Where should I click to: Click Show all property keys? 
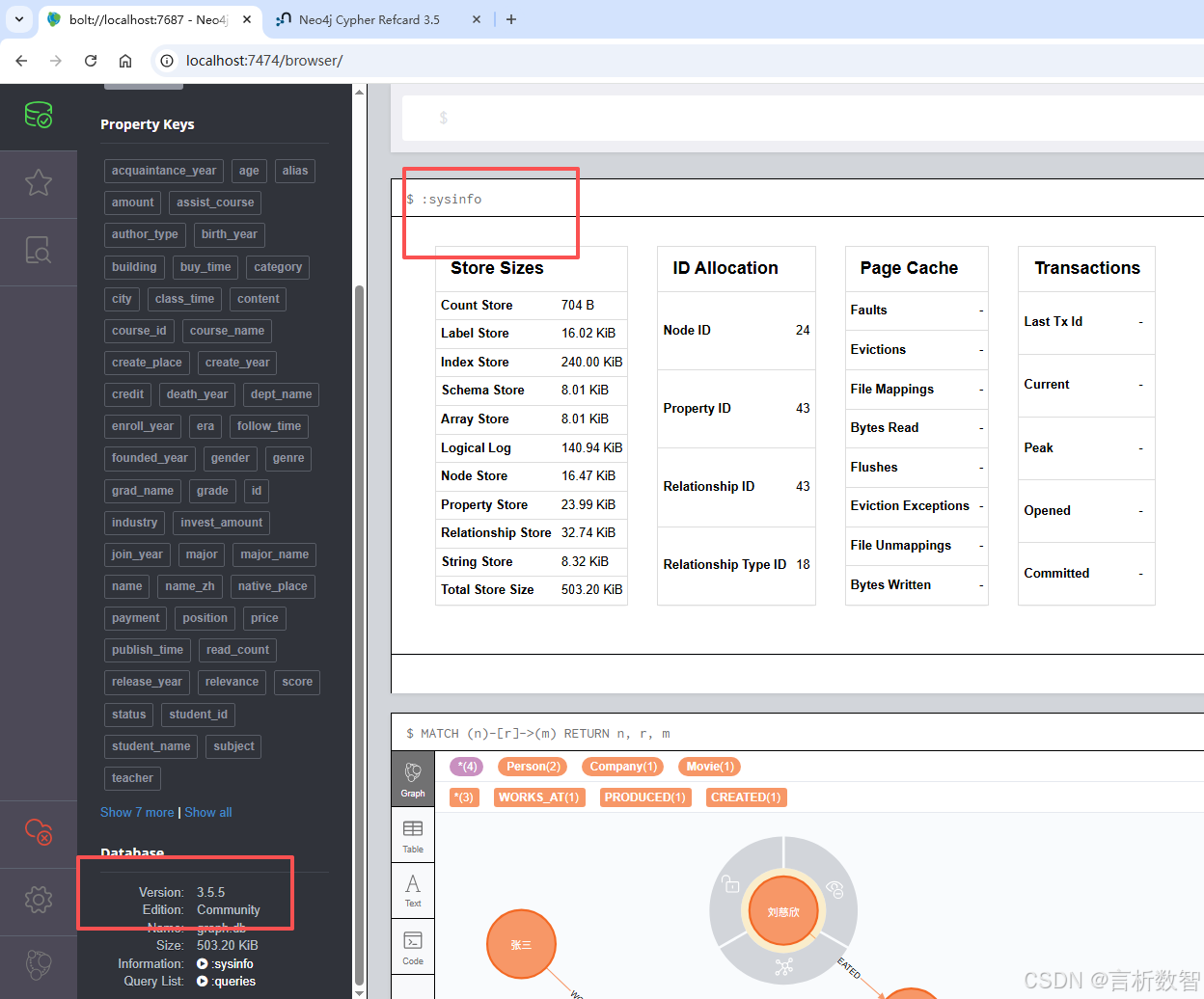(x=208, y=812)
